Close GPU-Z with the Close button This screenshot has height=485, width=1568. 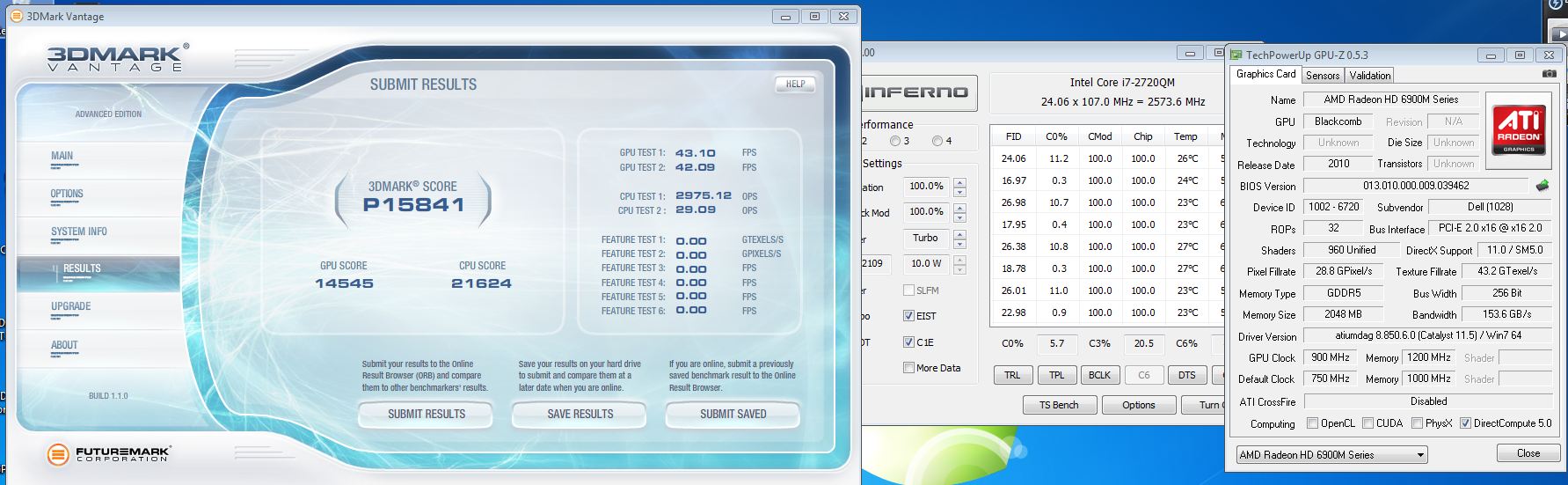coord(1528,453)
